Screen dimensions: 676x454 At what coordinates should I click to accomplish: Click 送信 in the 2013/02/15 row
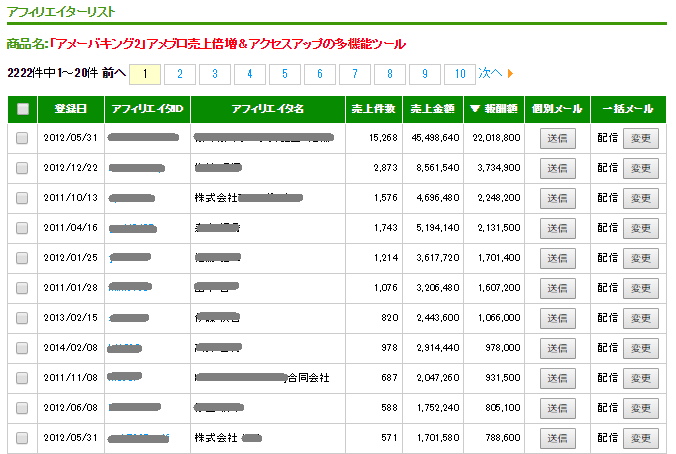pyautogui.click(x=558, y=318)
